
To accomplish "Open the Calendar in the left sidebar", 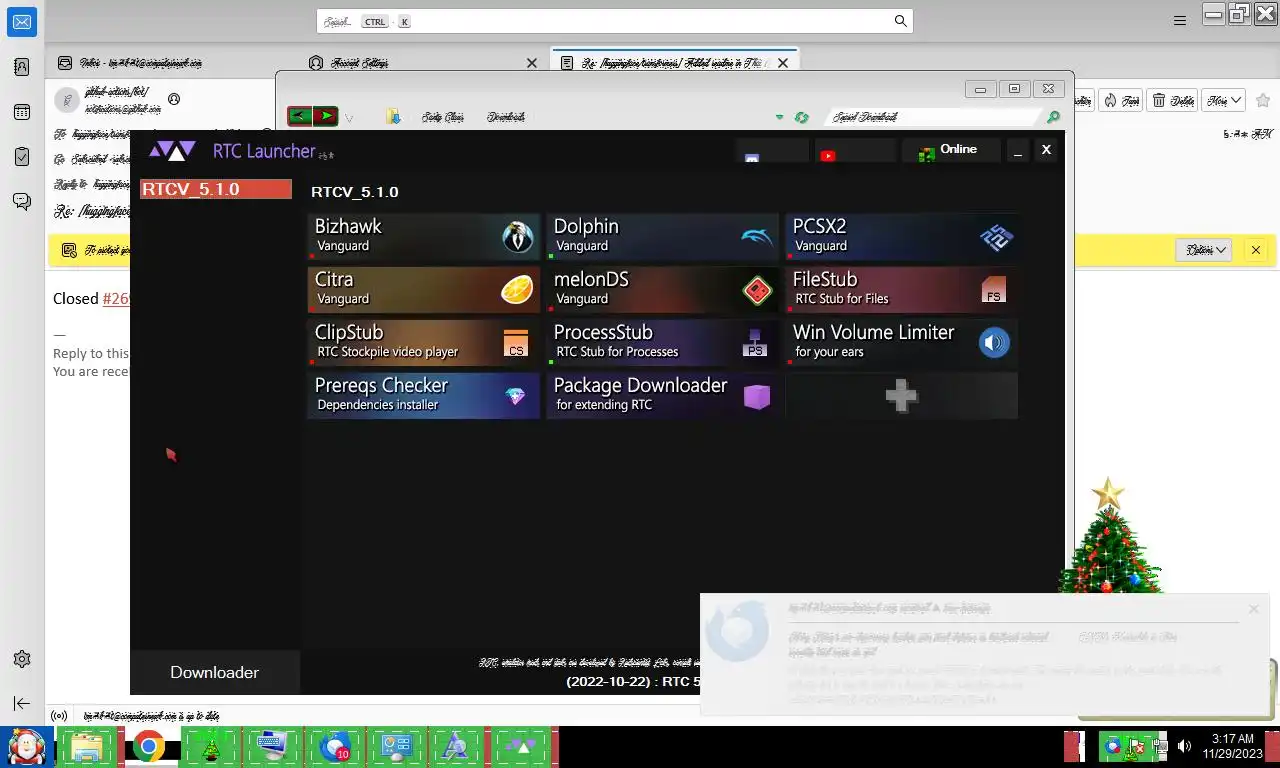I will coord(22,112).
